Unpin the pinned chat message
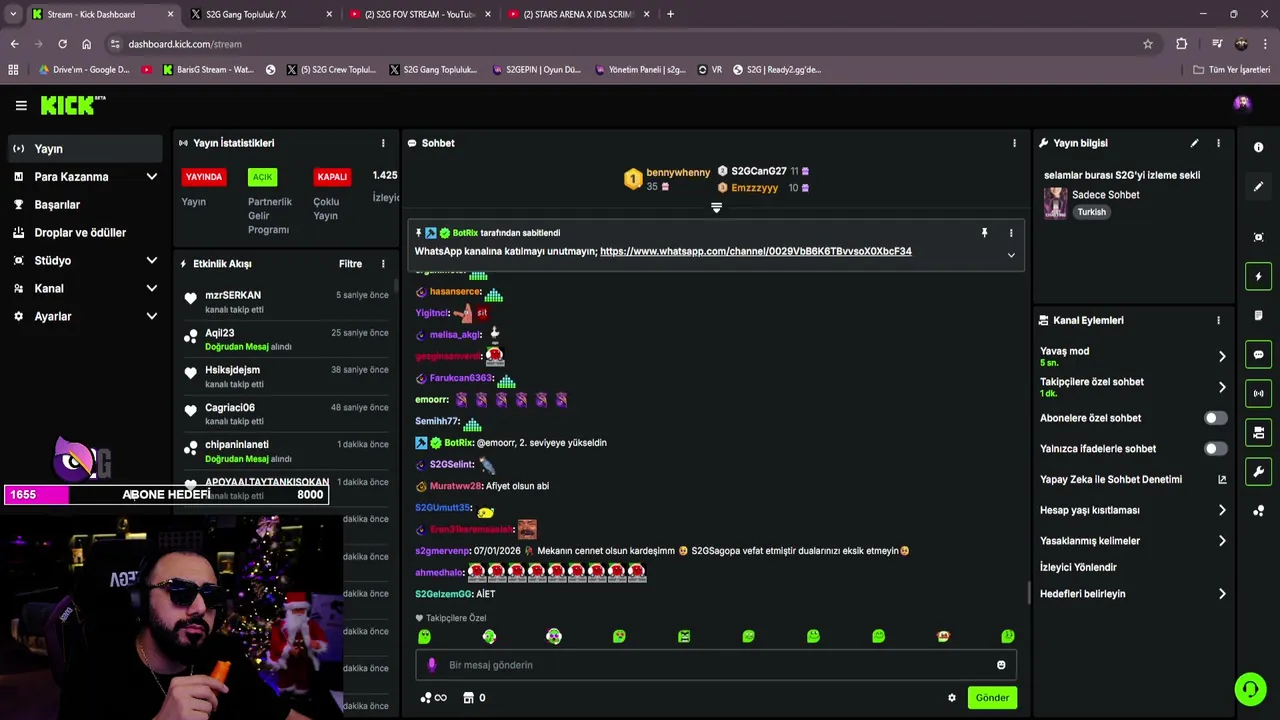1280x720 pixels. 984,233
